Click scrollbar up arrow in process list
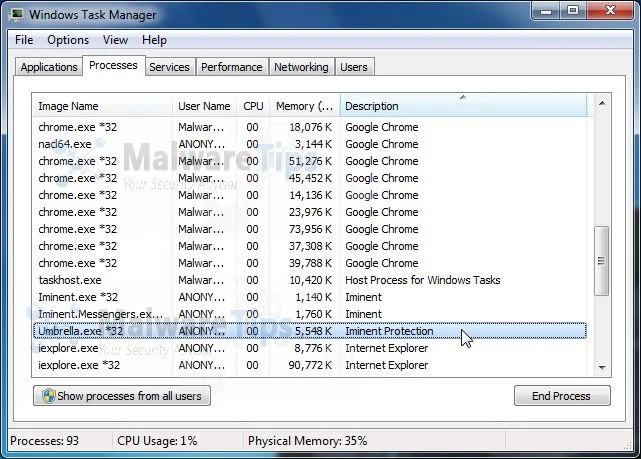 602,103
